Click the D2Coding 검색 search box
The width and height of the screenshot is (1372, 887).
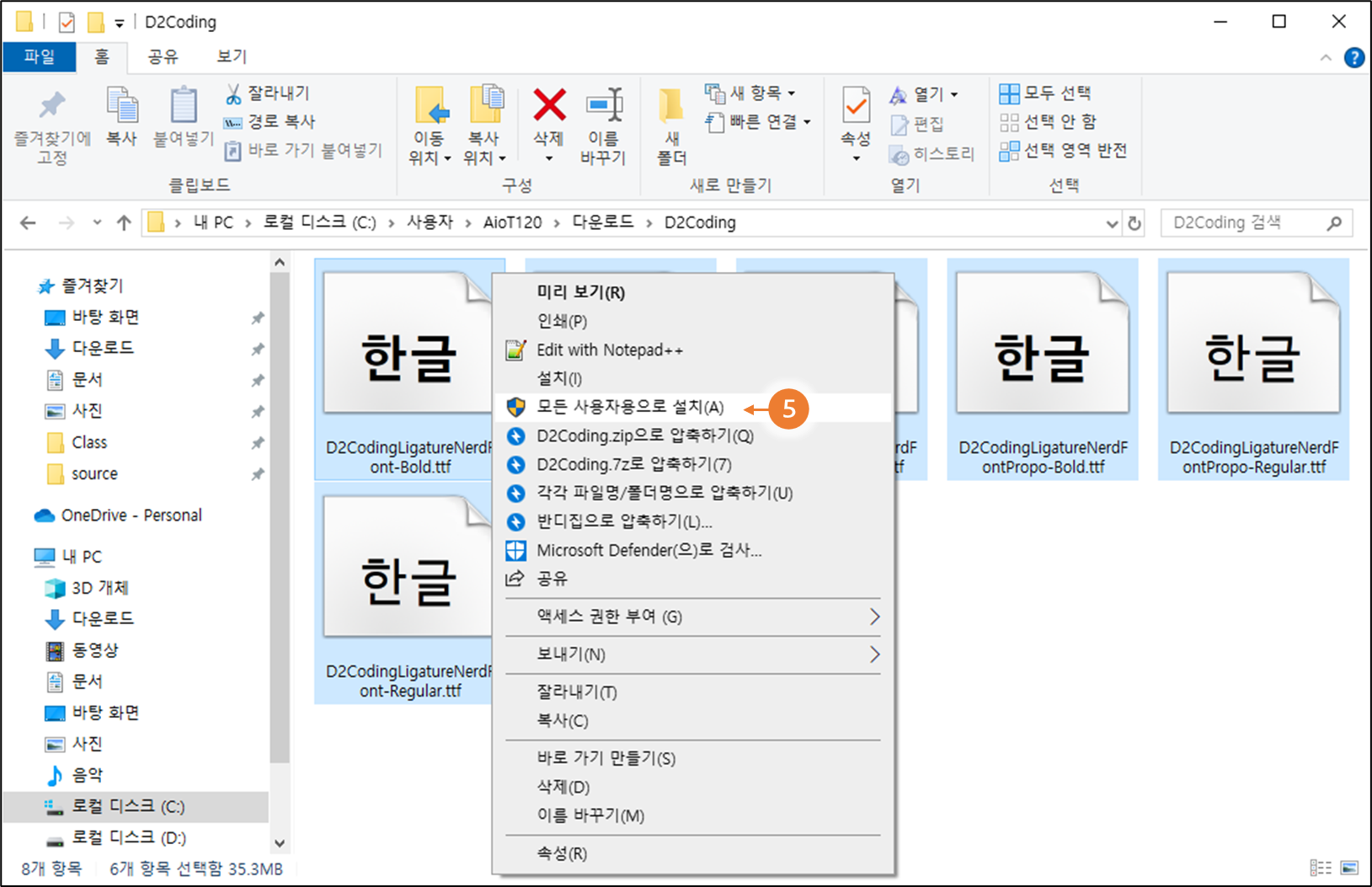(1257, 223)
